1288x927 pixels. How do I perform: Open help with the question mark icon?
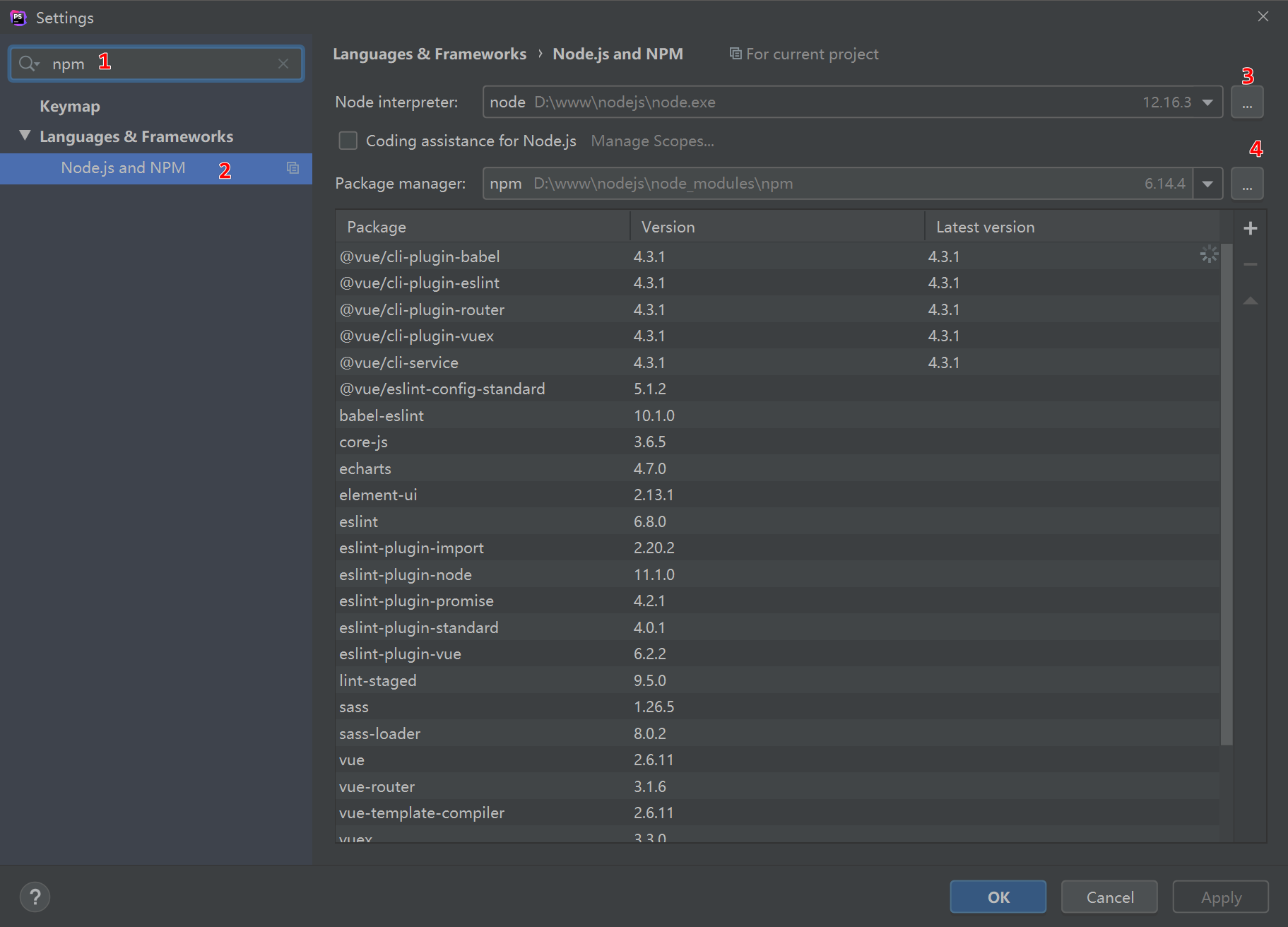[35, 897]
